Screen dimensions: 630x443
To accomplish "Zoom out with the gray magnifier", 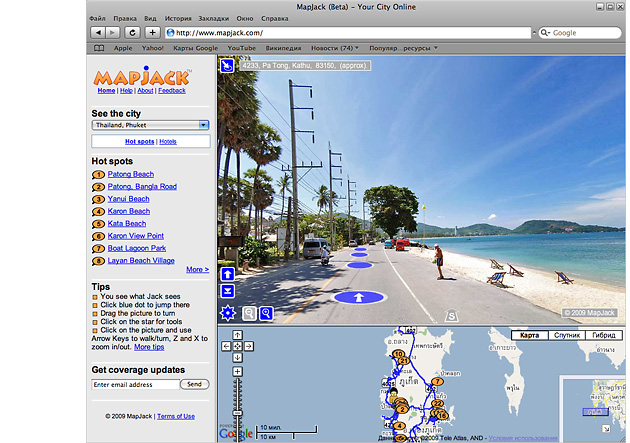I will pos(249,313).
